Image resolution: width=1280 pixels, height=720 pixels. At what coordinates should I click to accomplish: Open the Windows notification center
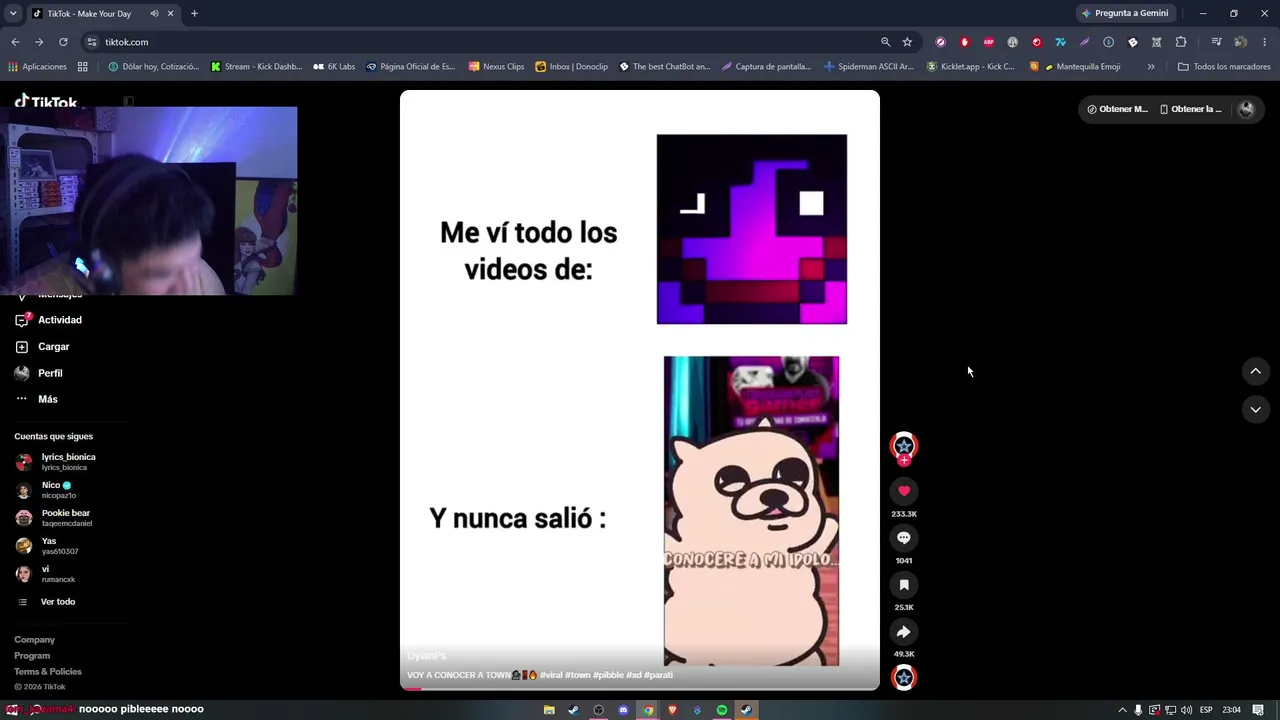tap(1258, 710)
